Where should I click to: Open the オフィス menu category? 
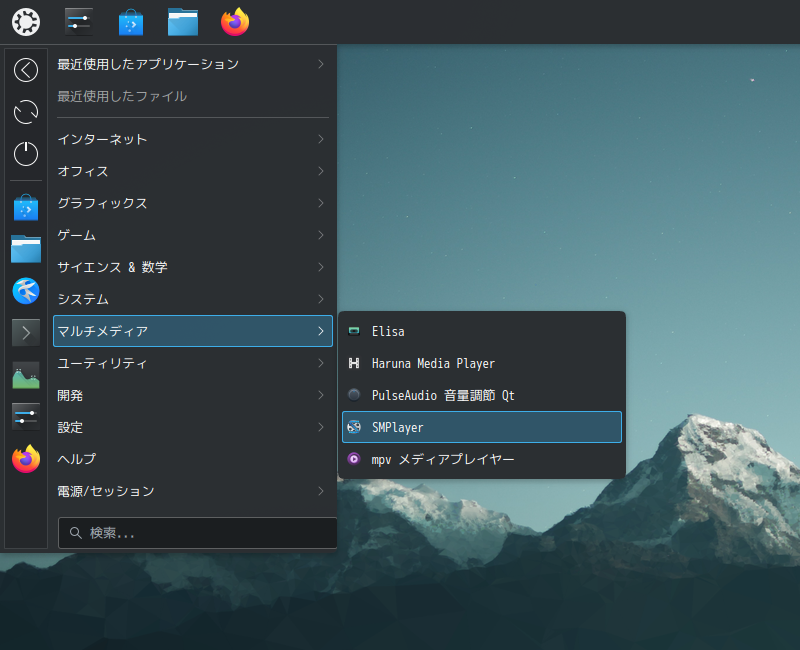(x=193, y=171)
